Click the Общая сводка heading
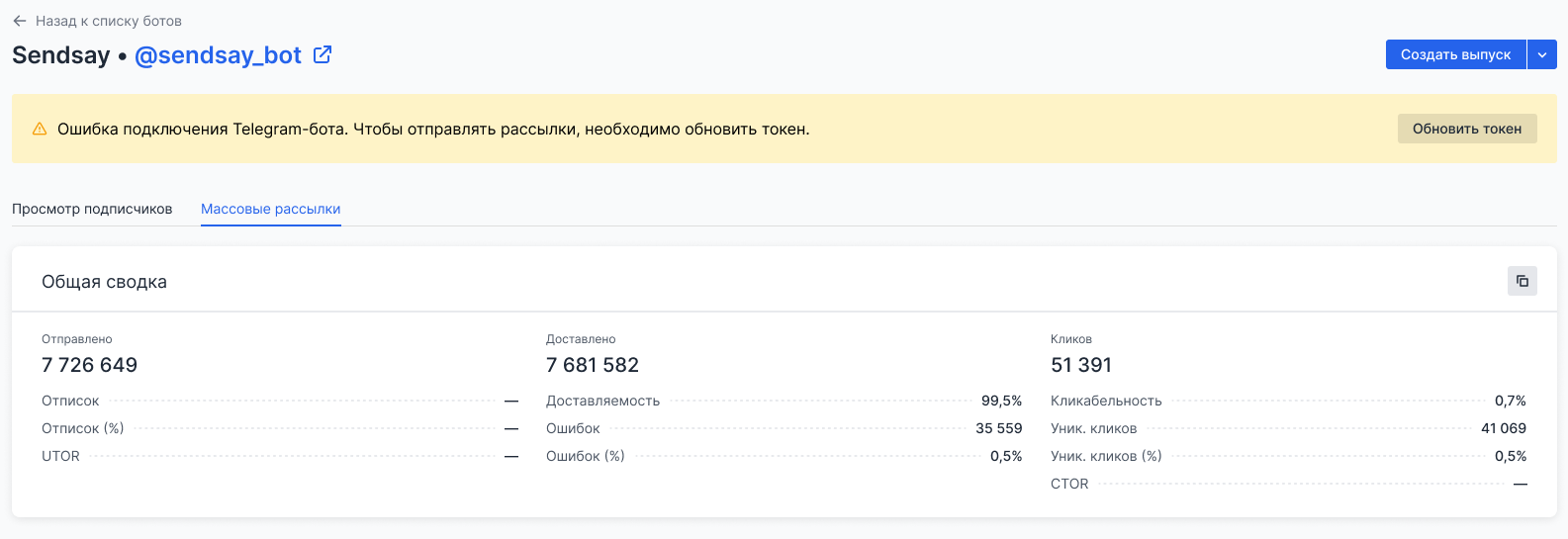 click(104, 282)
